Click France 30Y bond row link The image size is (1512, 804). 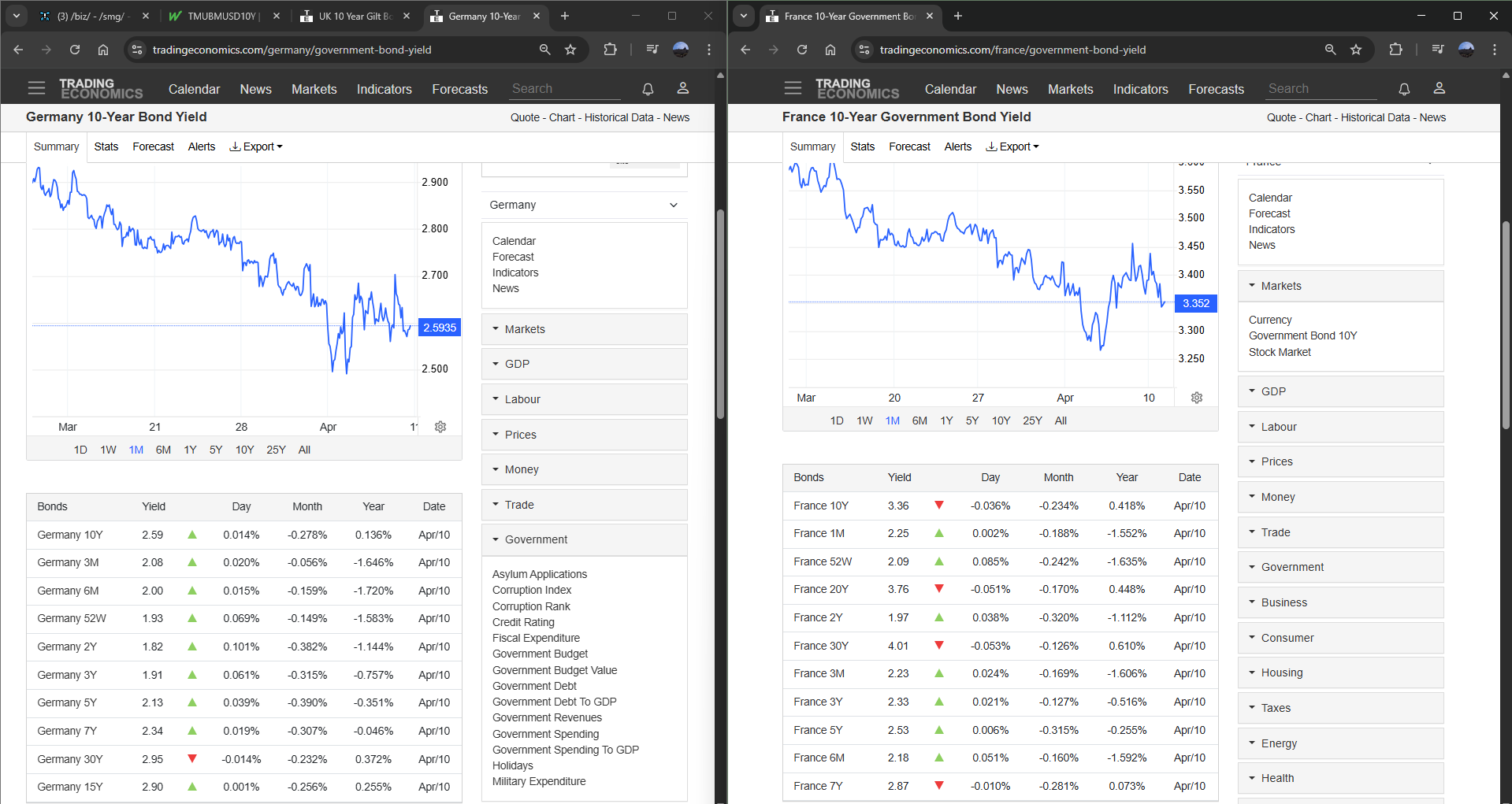pos(821,646)
